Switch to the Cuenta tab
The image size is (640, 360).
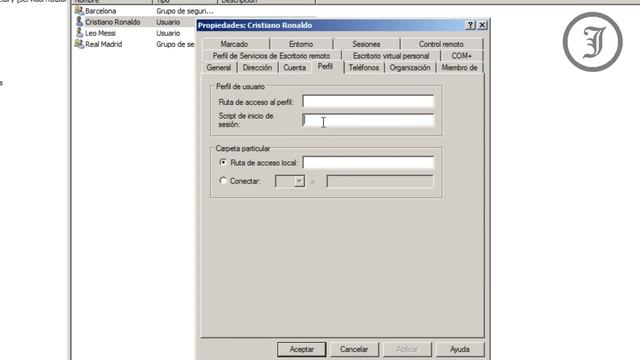click(294, 67)
